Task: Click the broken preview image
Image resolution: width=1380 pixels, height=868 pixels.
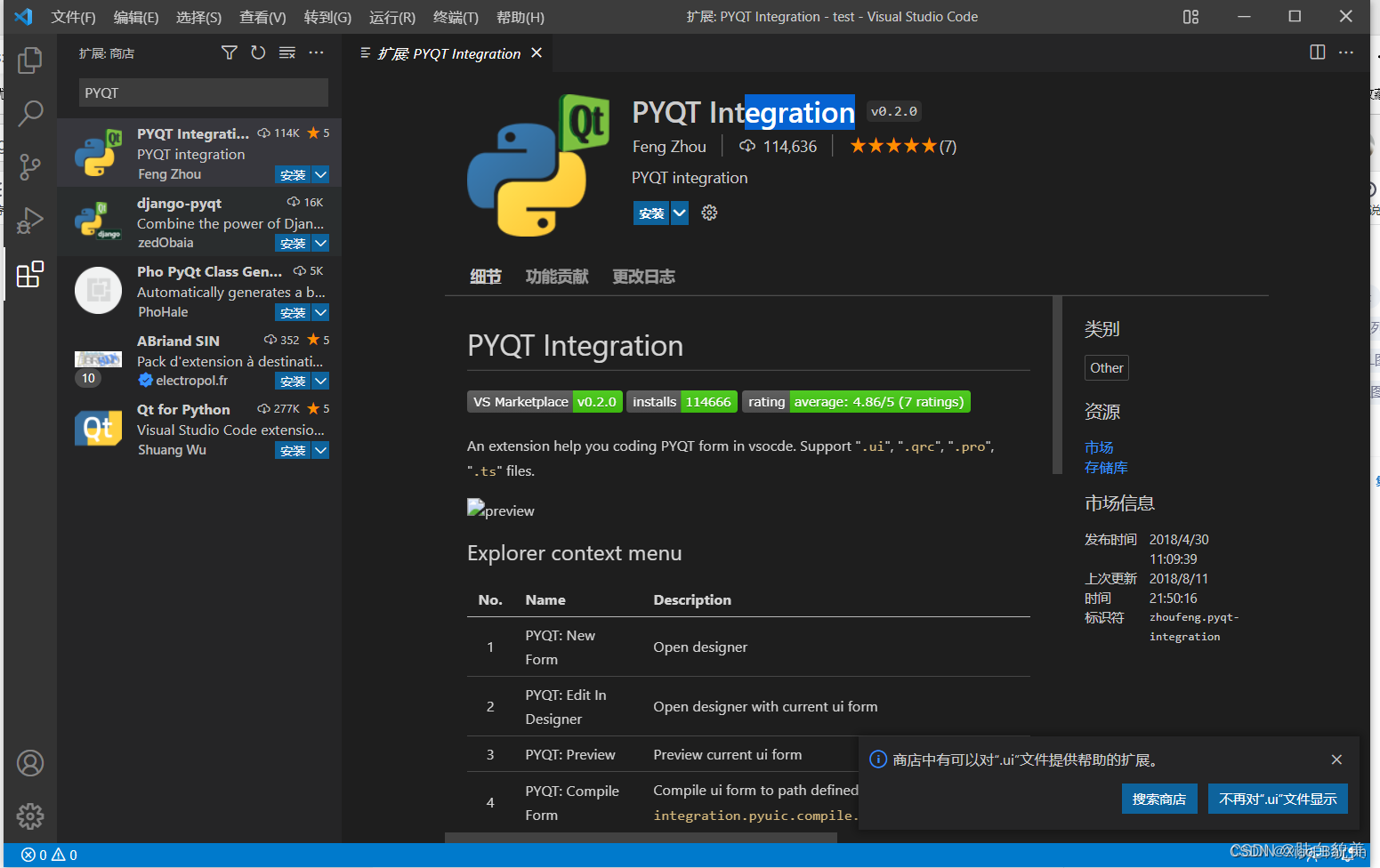Action: pyautogui.click(x=501, y=510)
